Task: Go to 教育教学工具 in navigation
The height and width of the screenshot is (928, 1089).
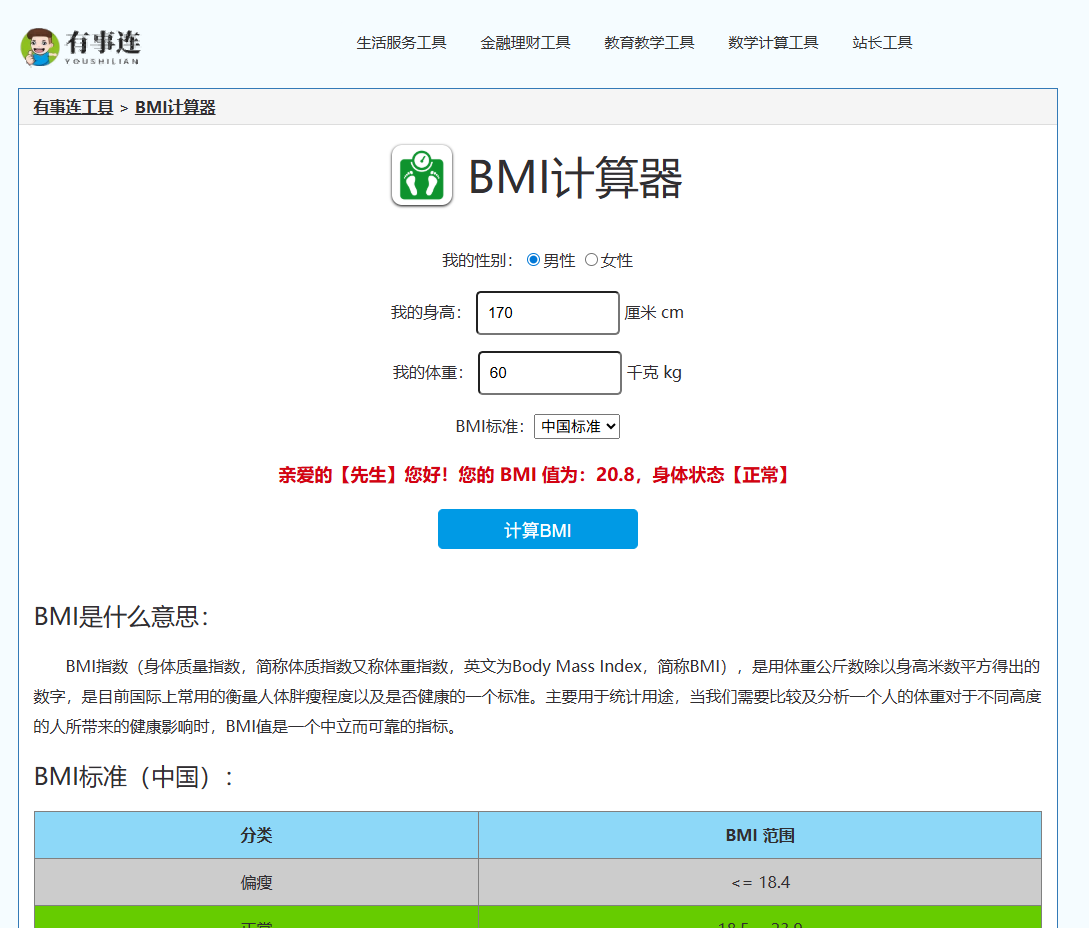Action: [x=649, y=42]
